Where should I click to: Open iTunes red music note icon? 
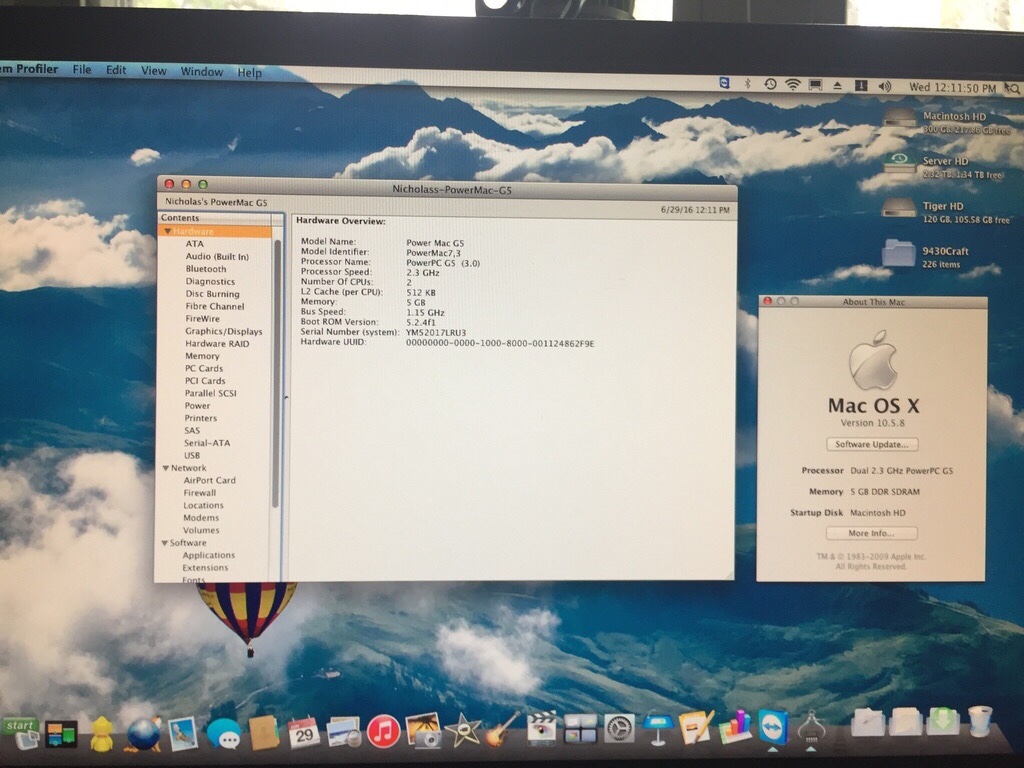(x=383, y=731)
